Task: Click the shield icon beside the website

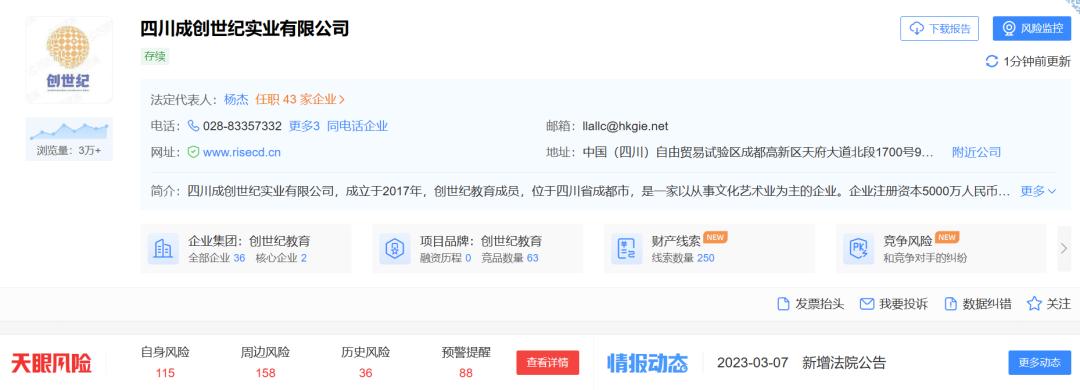Action: pos(194,152)
